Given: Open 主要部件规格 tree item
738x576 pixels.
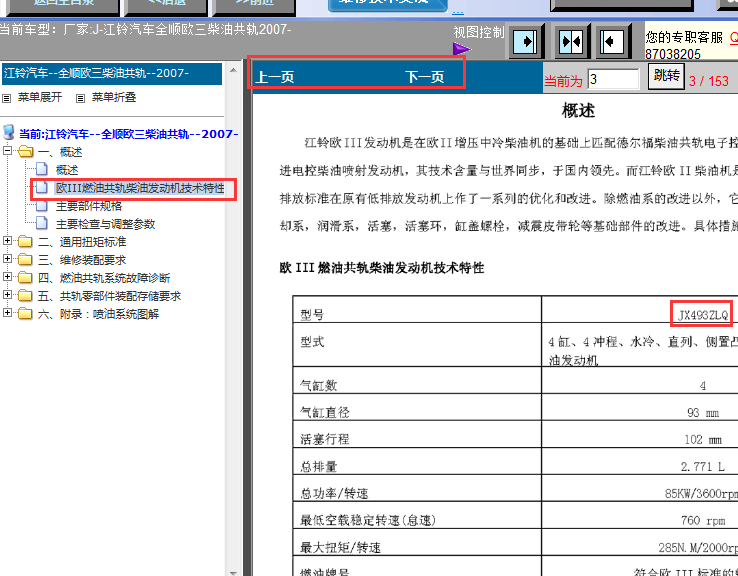Looking at the screenshot, I should (89, 206).
